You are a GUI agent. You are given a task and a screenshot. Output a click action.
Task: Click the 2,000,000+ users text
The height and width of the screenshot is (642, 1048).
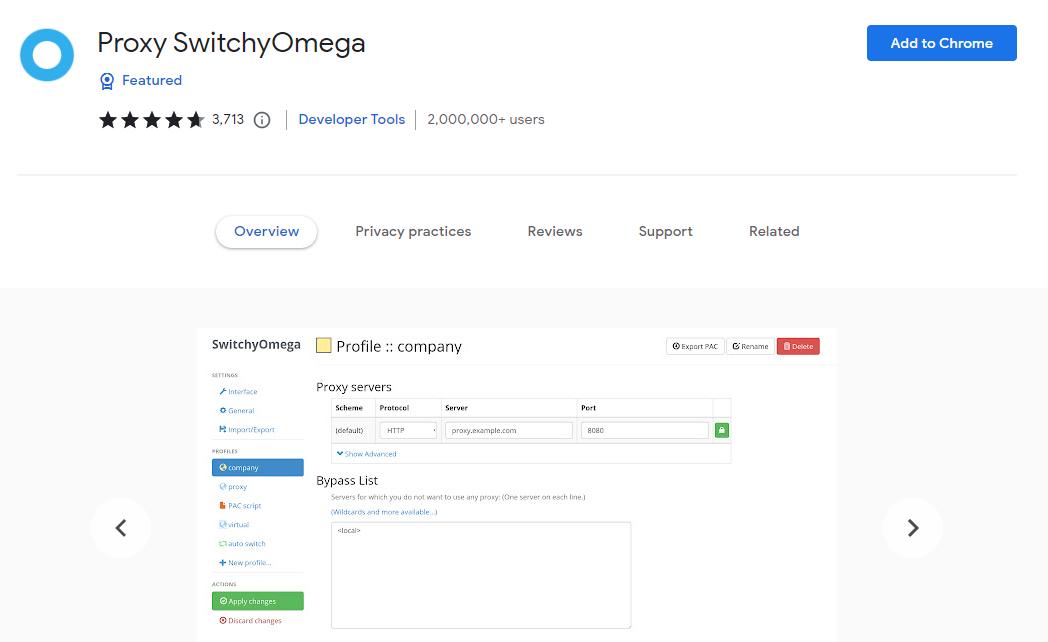click(486, 120)
